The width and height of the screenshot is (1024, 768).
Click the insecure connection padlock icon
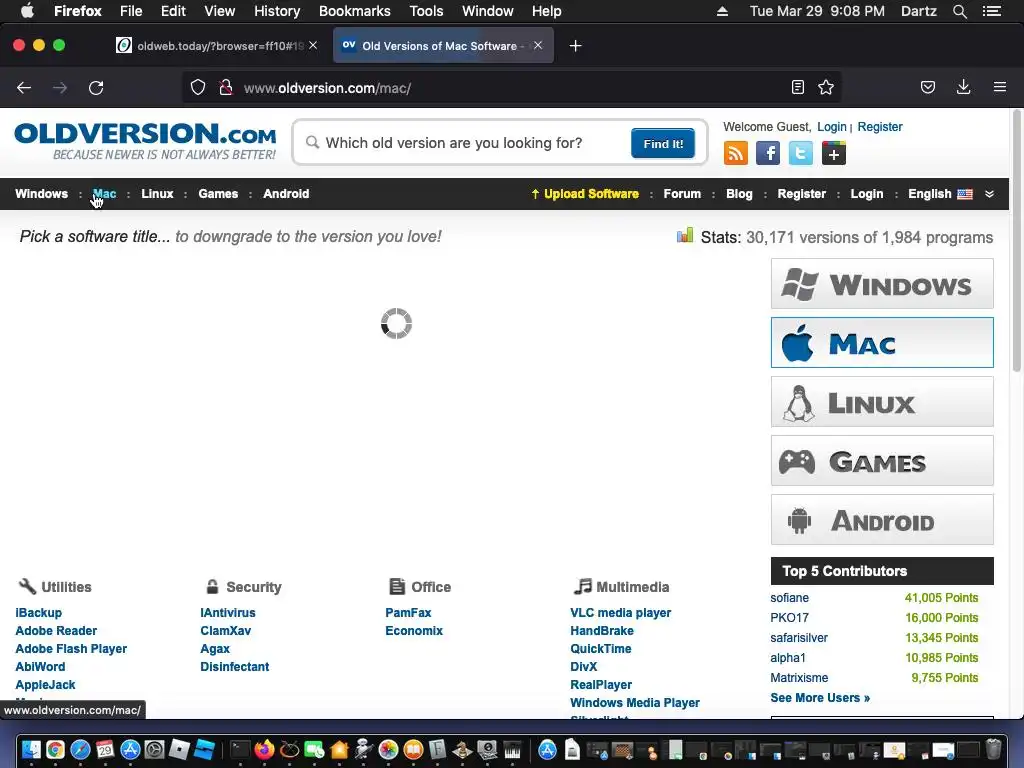coord(226,88)
